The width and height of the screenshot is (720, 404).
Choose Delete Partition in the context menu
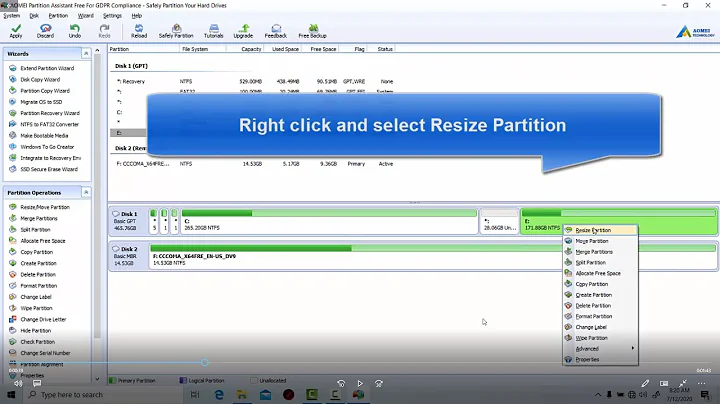click(x=600, y=306)
